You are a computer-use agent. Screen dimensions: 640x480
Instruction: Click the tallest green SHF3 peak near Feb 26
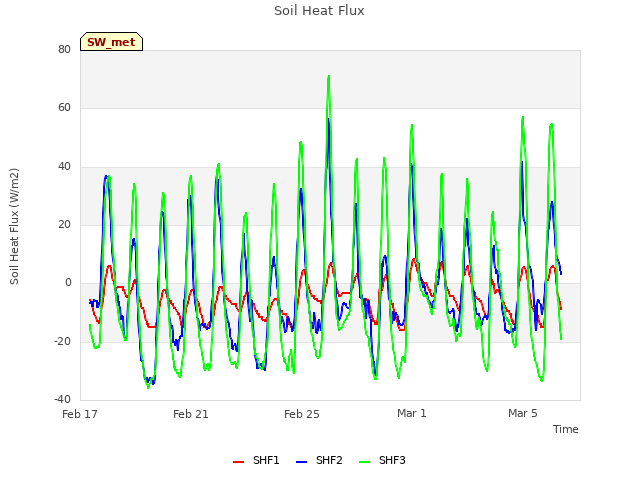[329, 76]
